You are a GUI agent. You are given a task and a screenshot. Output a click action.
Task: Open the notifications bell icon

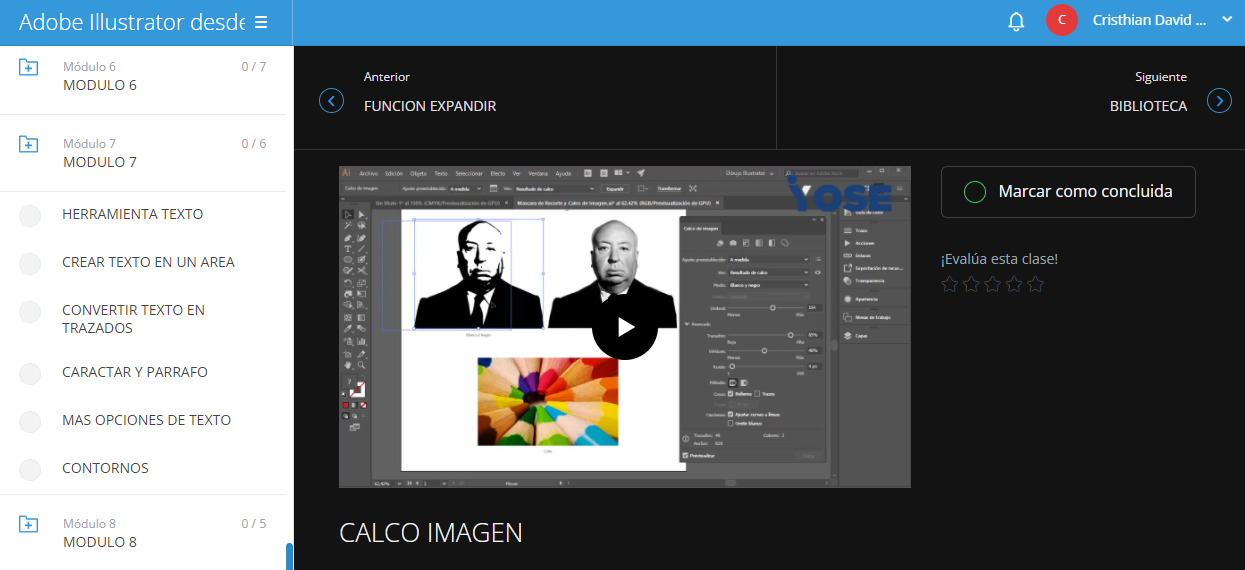tap(1016, 21)
